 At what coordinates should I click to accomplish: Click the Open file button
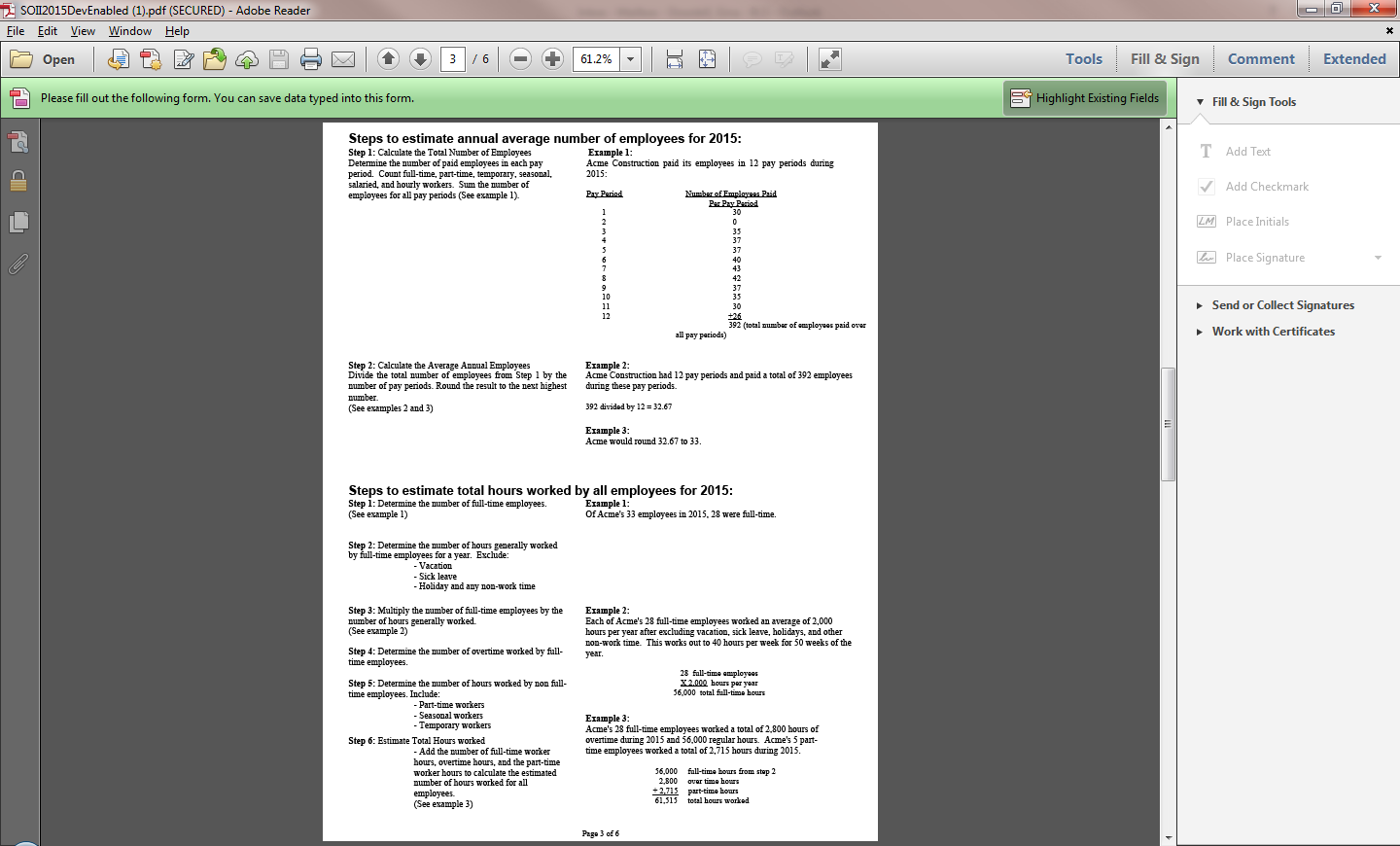click(x=43, y=59)
